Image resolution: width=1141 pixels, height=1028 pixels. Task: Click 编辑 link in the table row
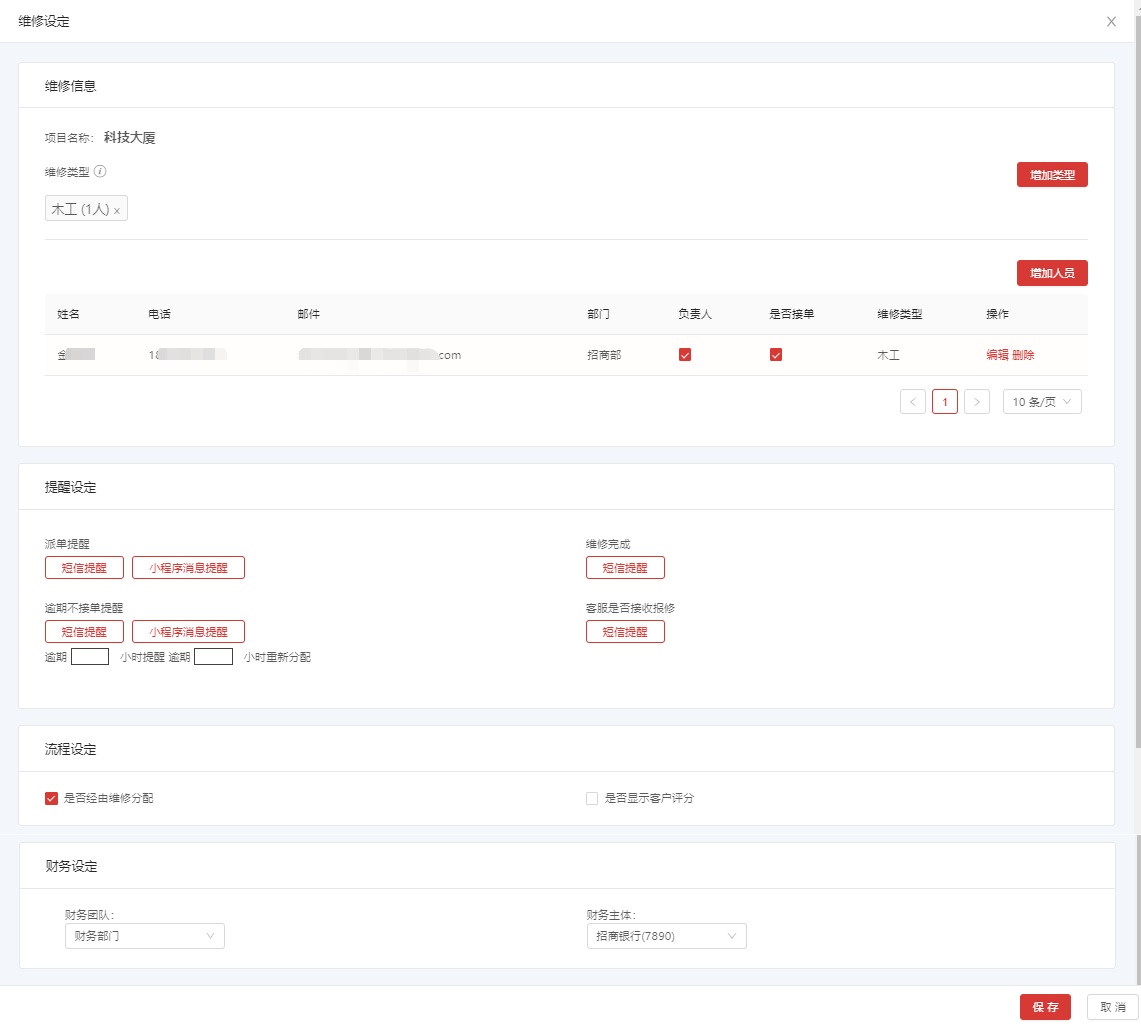(x=997, y=355)
